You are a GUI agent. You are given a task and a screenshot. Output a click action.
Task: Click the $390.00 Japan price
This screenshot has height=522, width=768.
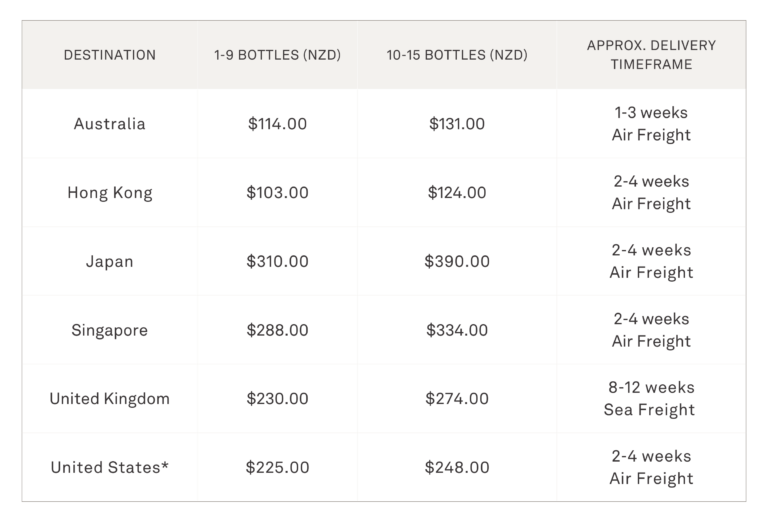click(457, 261)
